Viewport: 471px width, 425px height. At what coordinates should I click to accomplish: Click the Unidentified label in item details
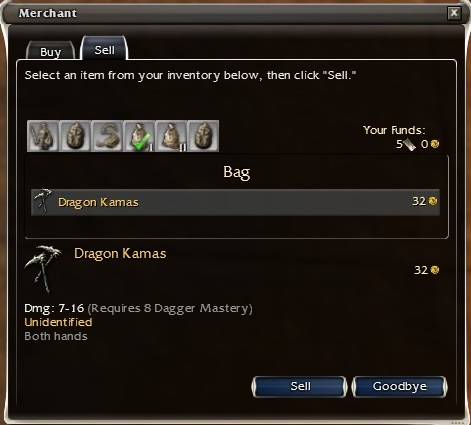point(58,322)
